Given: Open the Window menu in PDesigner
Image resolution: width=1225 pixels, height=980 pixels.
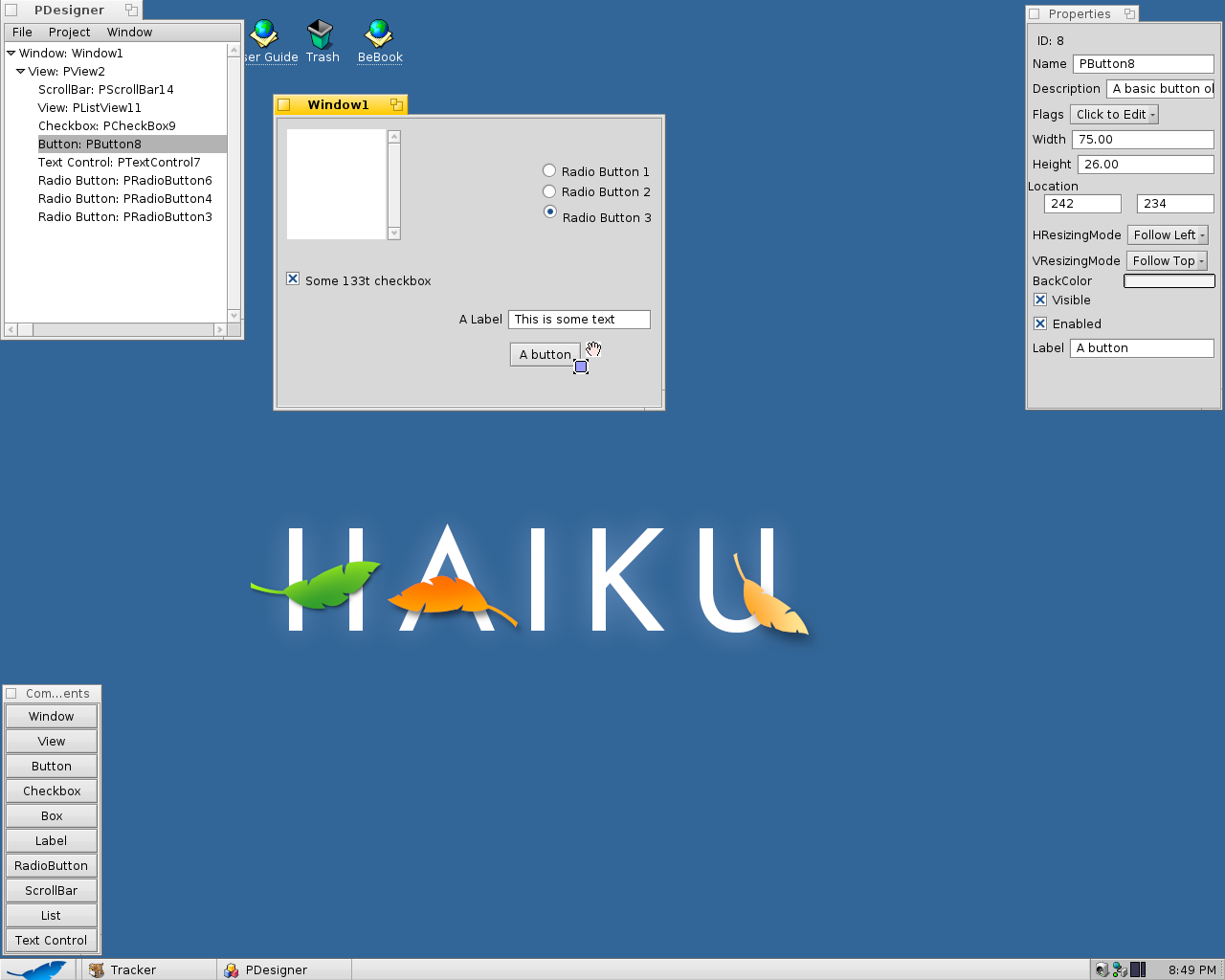Looking at the screenshot, I should 129,32.
